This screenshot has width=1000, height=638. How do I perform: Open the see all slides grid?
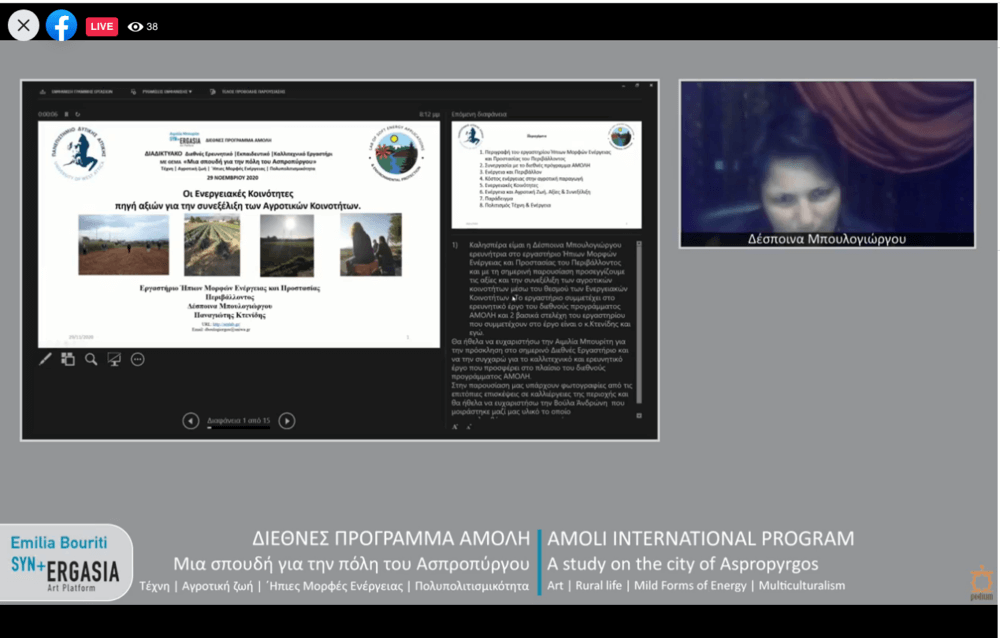pos(68,359)
